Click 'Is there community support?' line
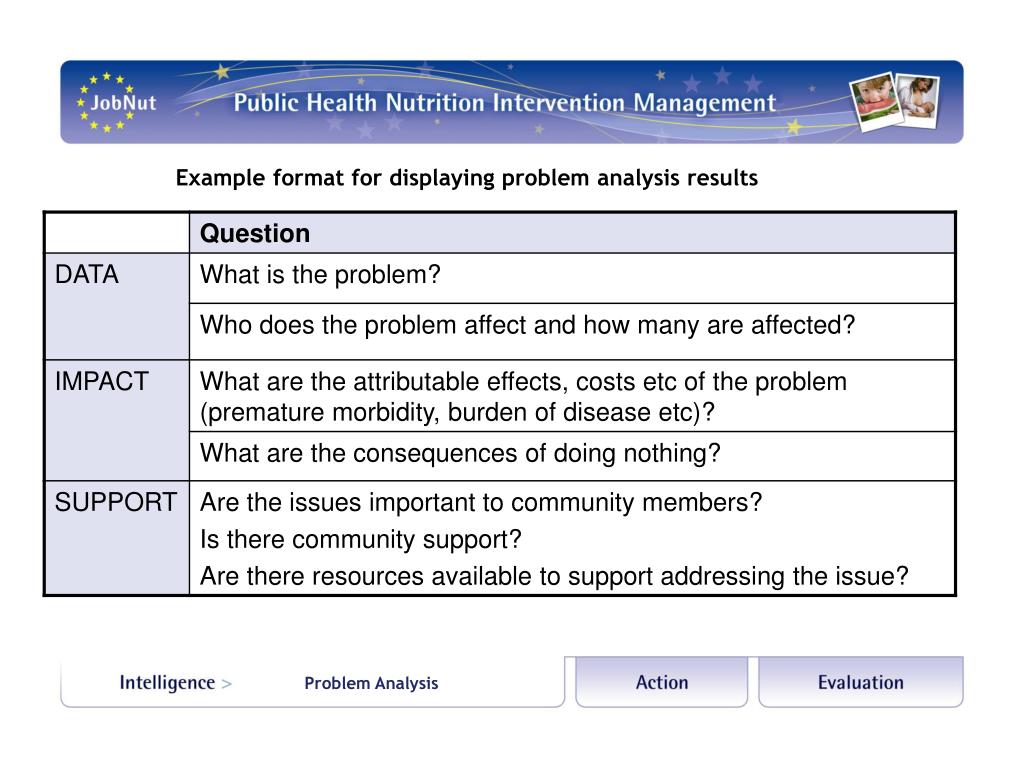The width and height of the screenshot is (1024, 768). [x=361, y=540]
